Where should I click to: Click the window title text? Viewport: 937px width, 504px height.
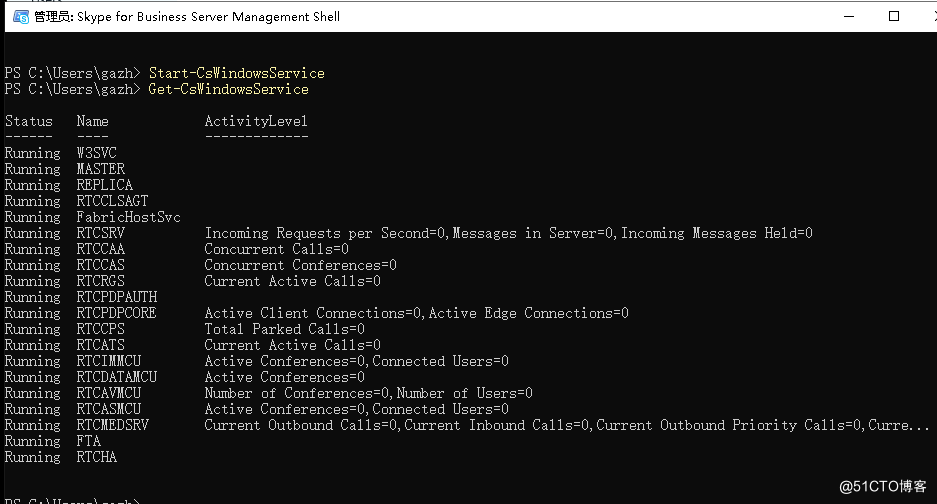[187, 17]
